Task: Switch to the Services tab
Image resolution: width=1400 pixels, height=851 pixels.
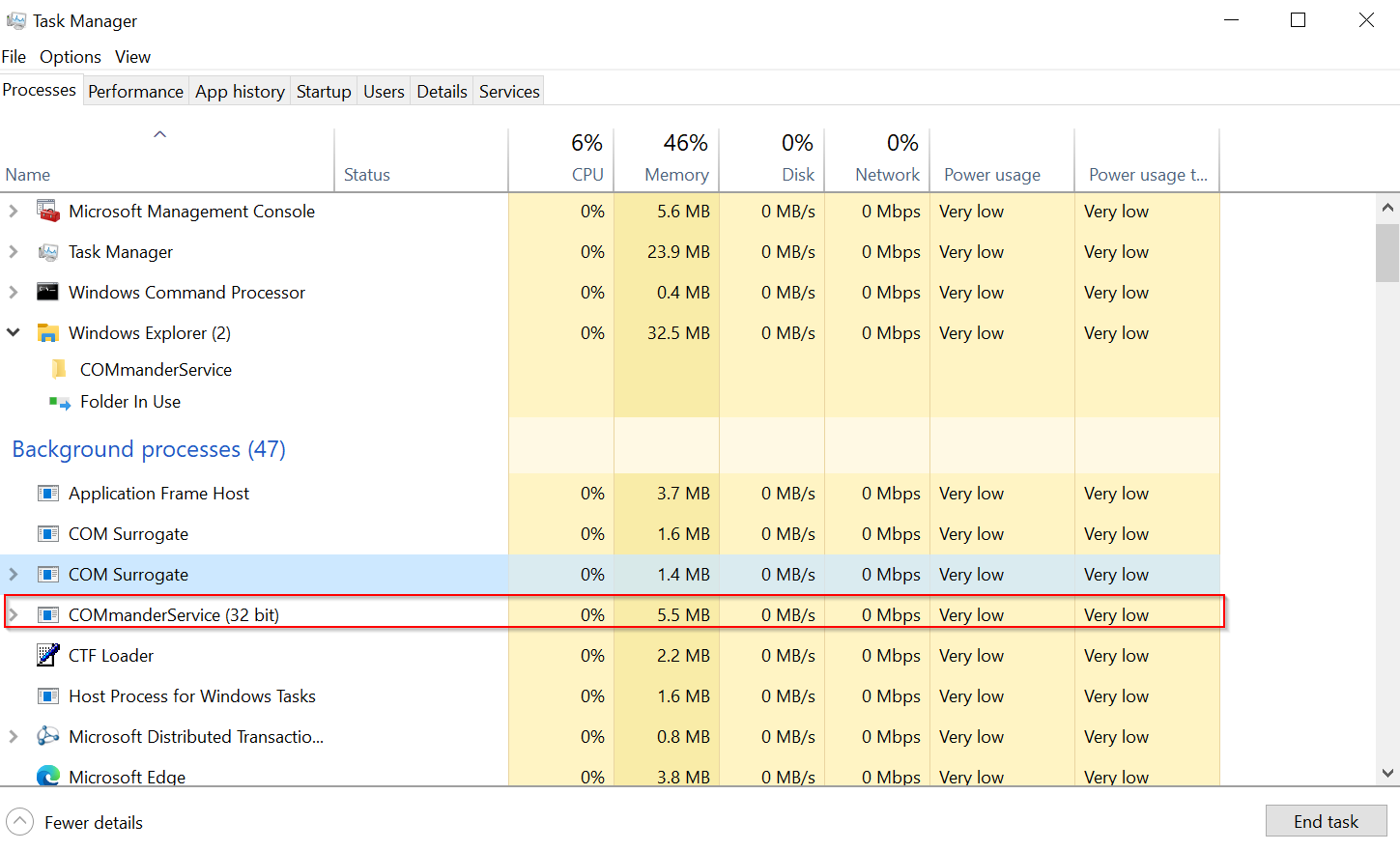Action: (509, 91)
